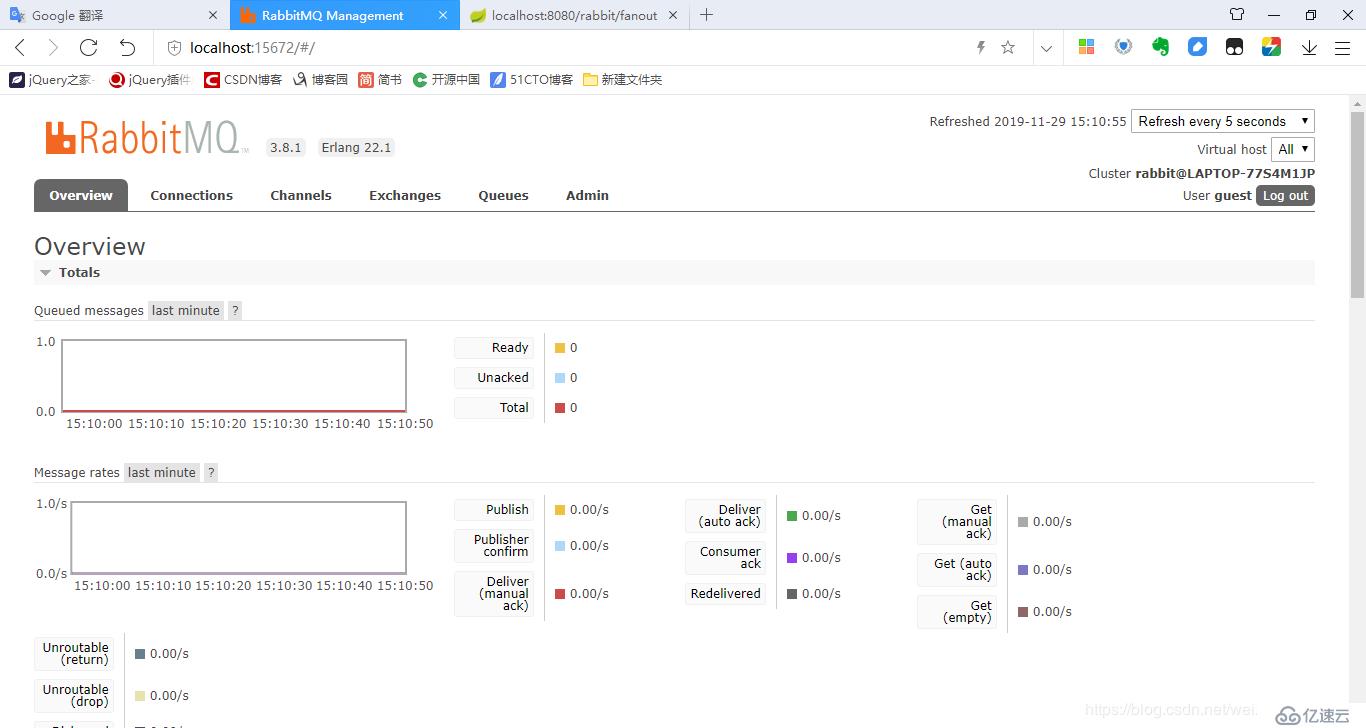Screen dimensions: 1366x728
Task: Open the 51CTO博客 bookmark
Action: coord(532,80)
